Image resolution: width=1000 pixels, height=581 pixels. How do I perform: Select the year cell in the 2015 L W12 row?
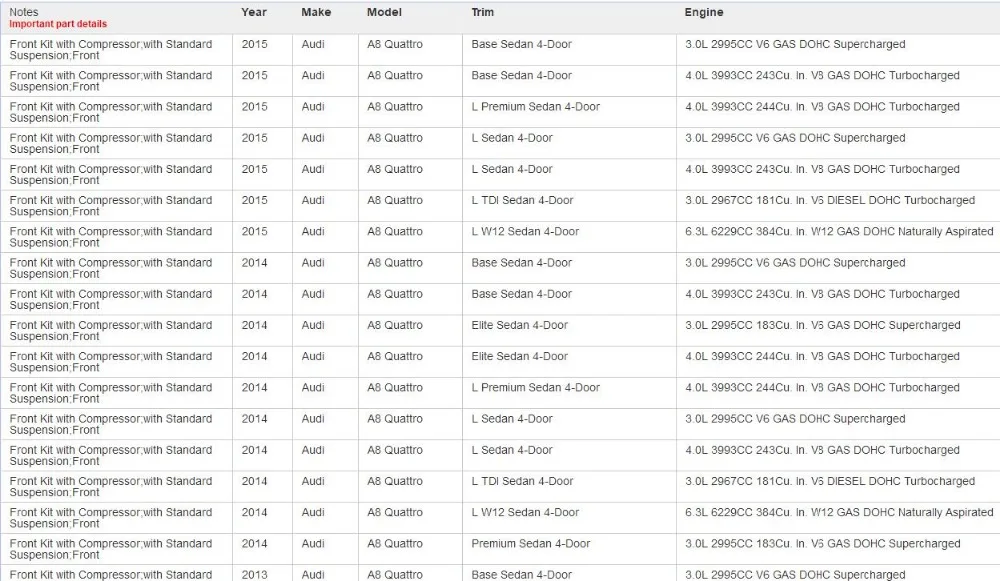[x=254, y=232]
